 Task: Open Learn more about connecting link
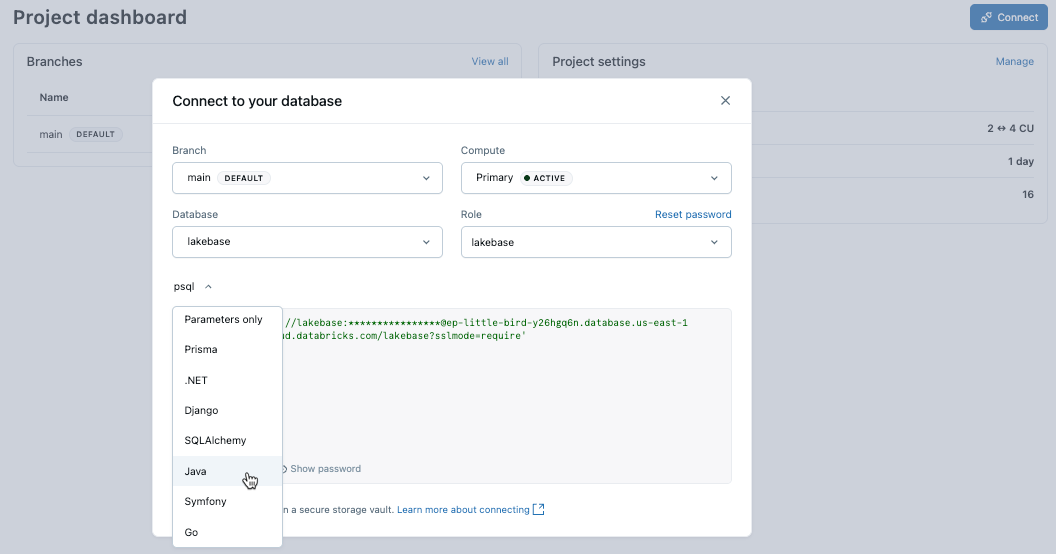[x=463, y=510]
